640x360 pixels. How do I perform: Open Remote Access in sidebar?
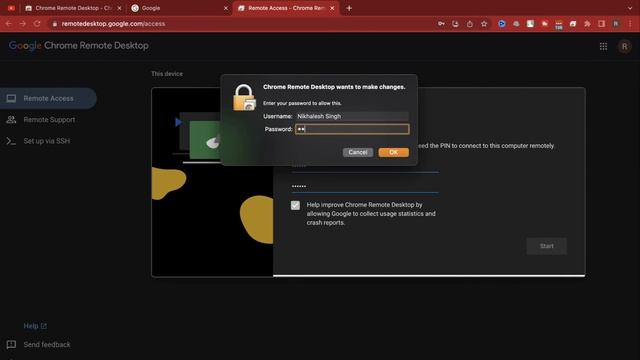click(x=48, y=98)
